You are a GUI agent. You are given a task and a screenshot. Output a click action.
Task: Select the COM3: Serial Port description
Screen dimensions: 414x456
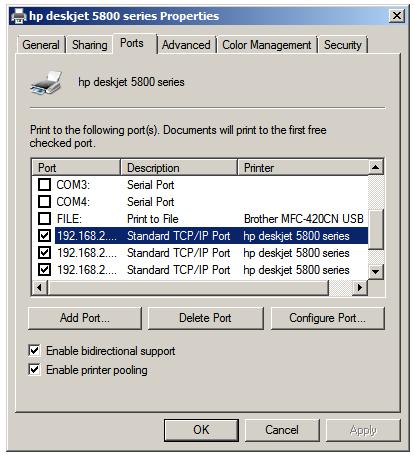tap(151, 185)
